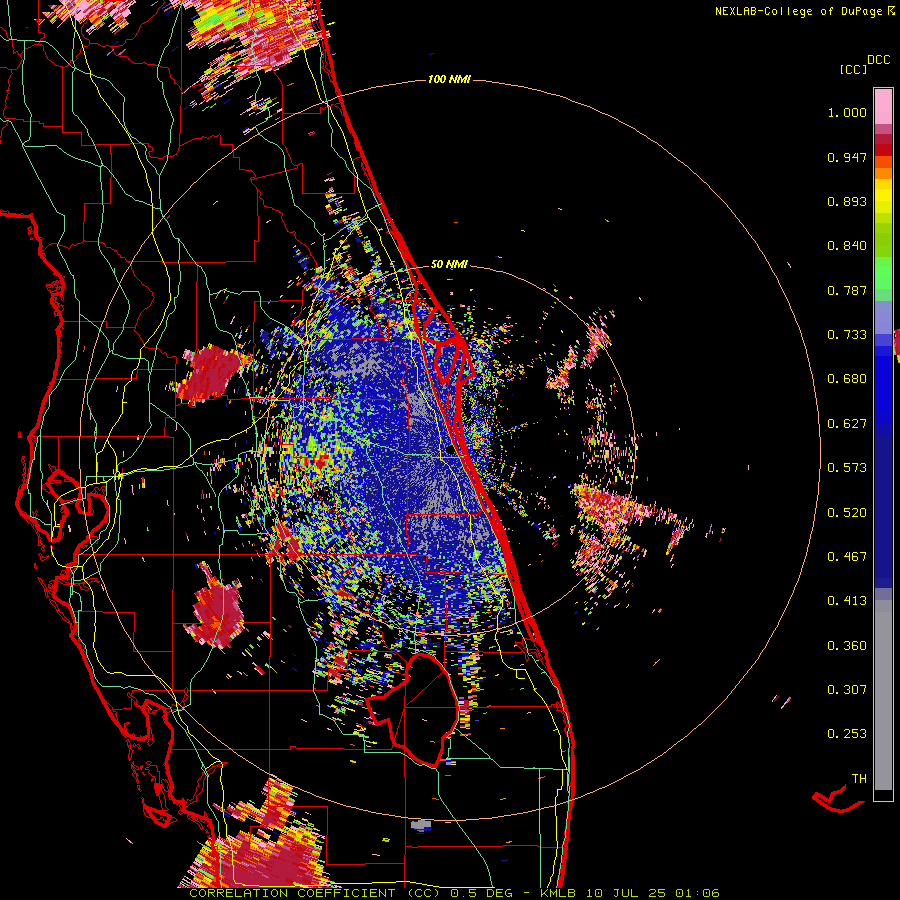Select the 0.893 scale value
The height and width of the screenshot is (900, 900).
847,201
